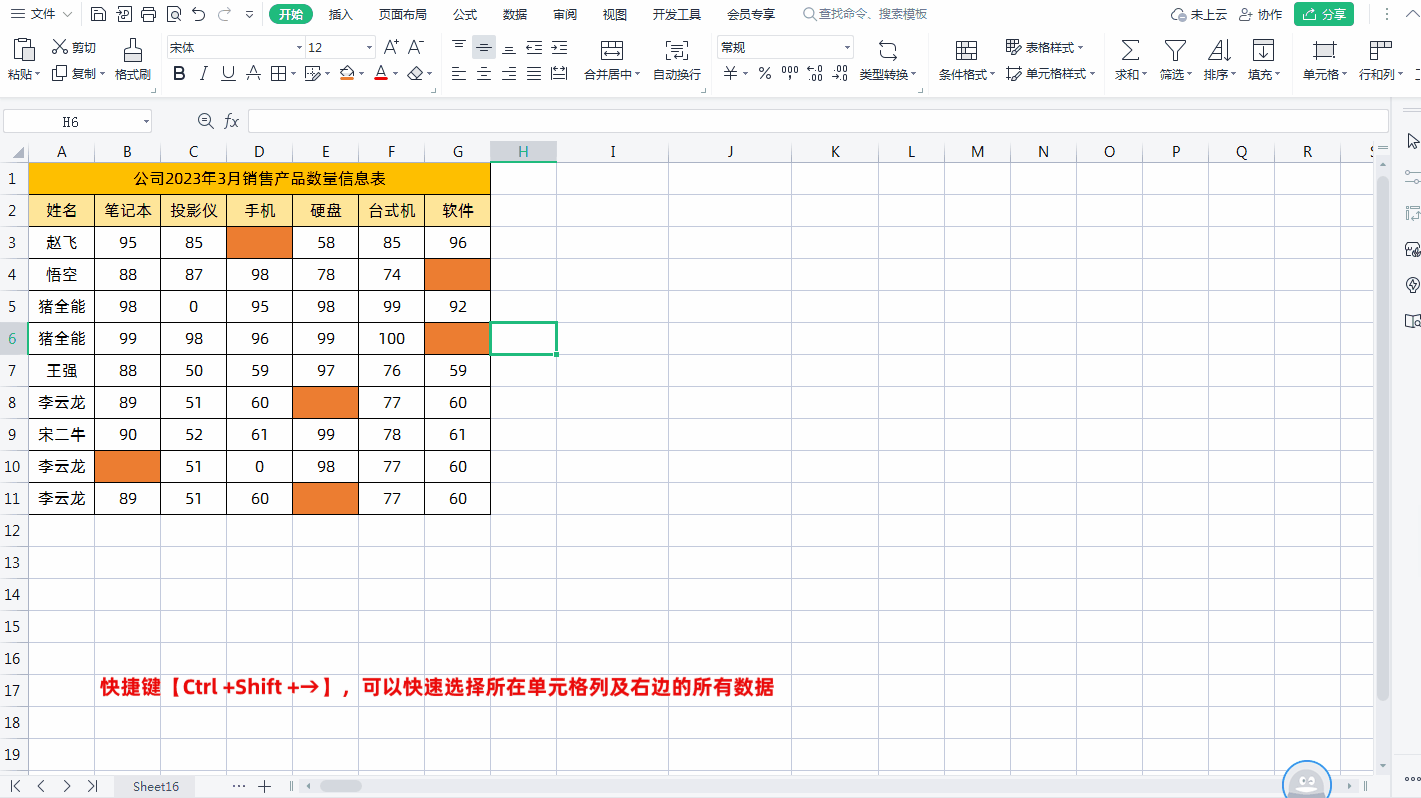Screen dimensions: 1421x798
Task: Toggle Italic formatting
Action: [x=204, y=73]
